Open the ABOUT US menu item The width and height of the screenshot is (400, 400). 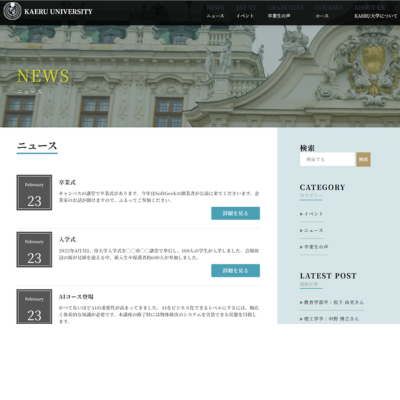pyautogui.click(x=376, y=12)
